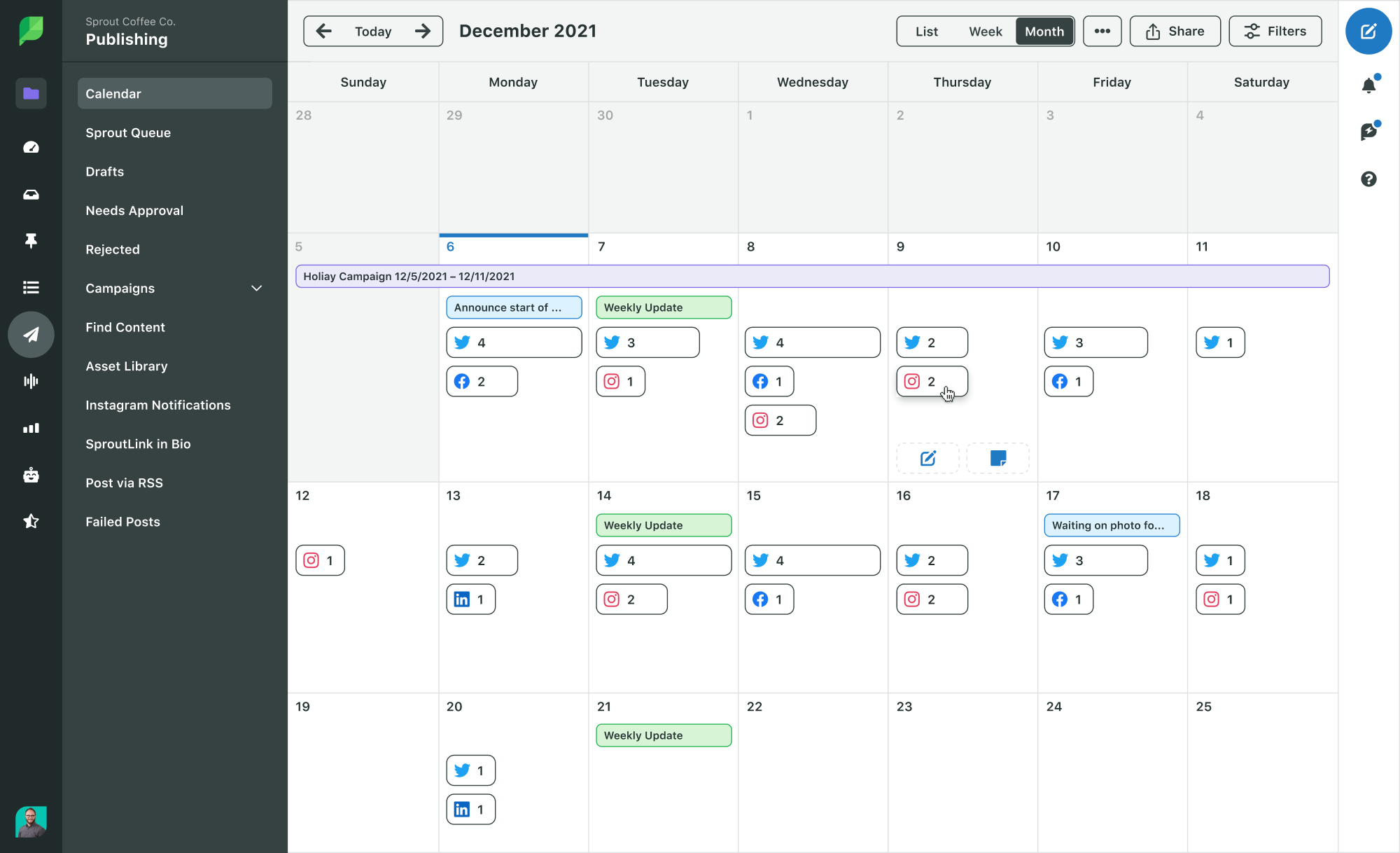This screenshot has width=1400, height=853.
Task: Click Twitter posts badge on December 8
Action: click(x=813, y=342)
